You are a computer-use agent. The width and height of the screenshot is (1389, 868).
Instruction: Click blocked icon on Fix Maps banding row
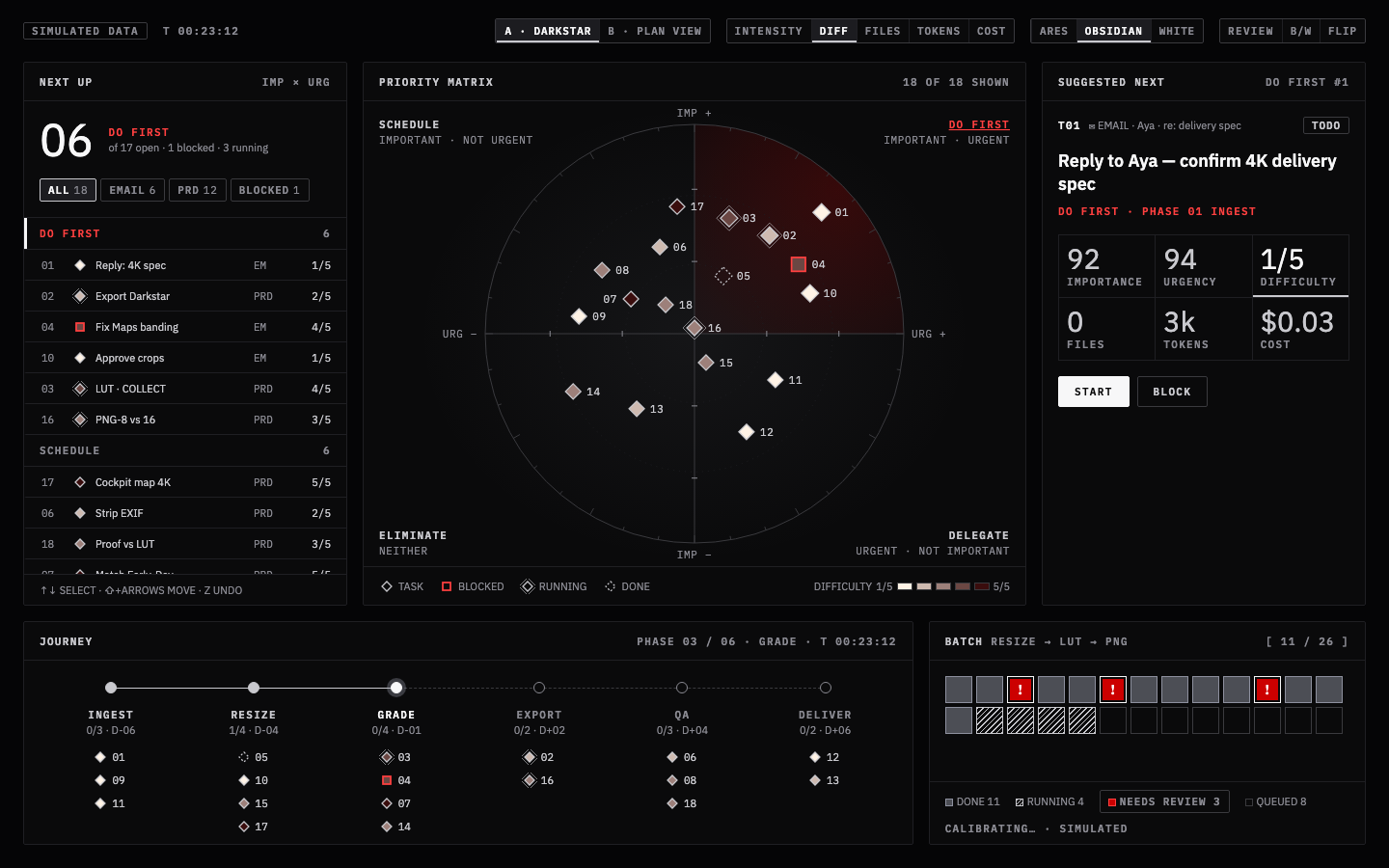(x=80, y=327)
